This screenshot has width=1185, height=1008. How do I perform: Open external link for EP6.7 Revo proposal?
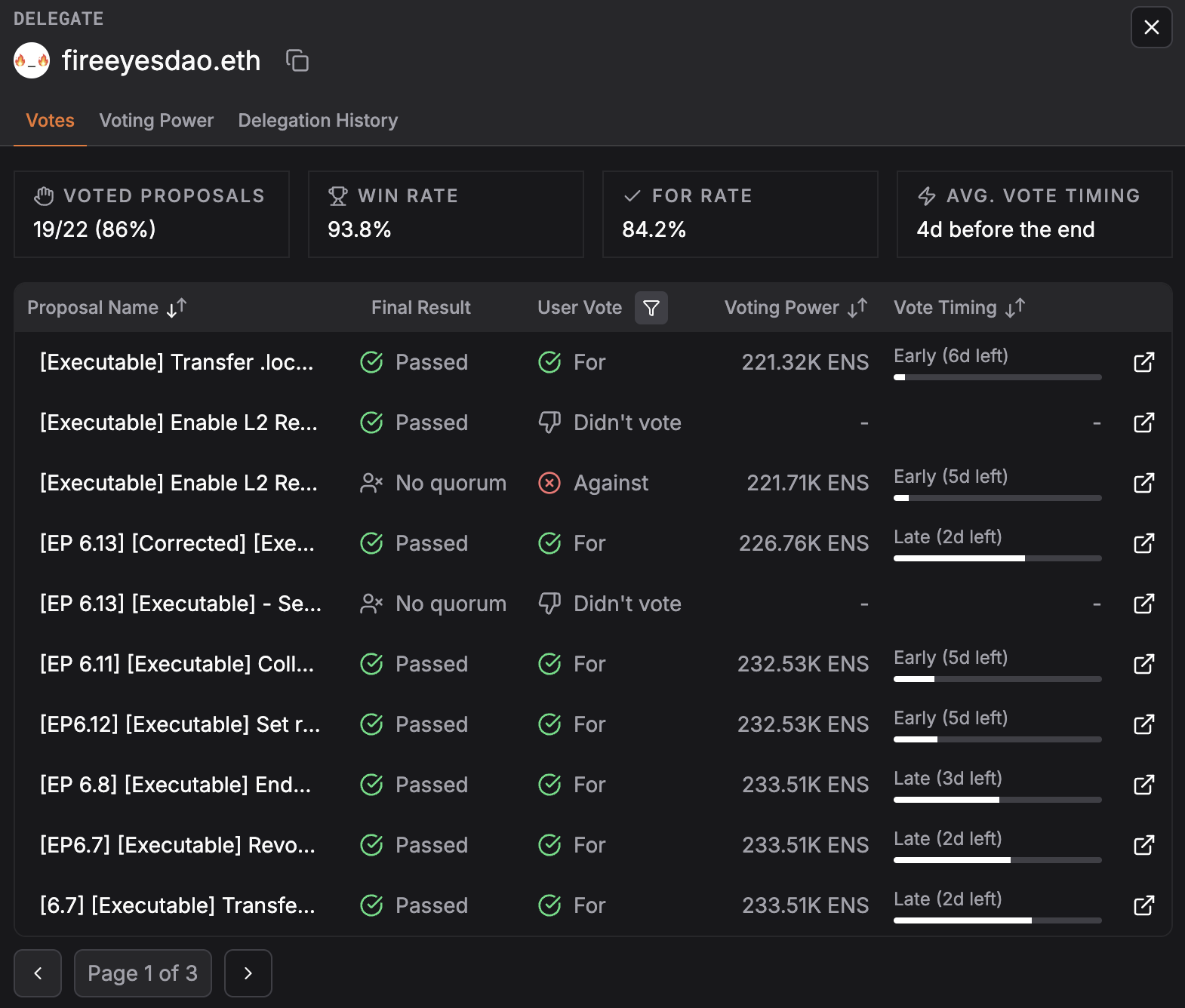click(1143, 845)
